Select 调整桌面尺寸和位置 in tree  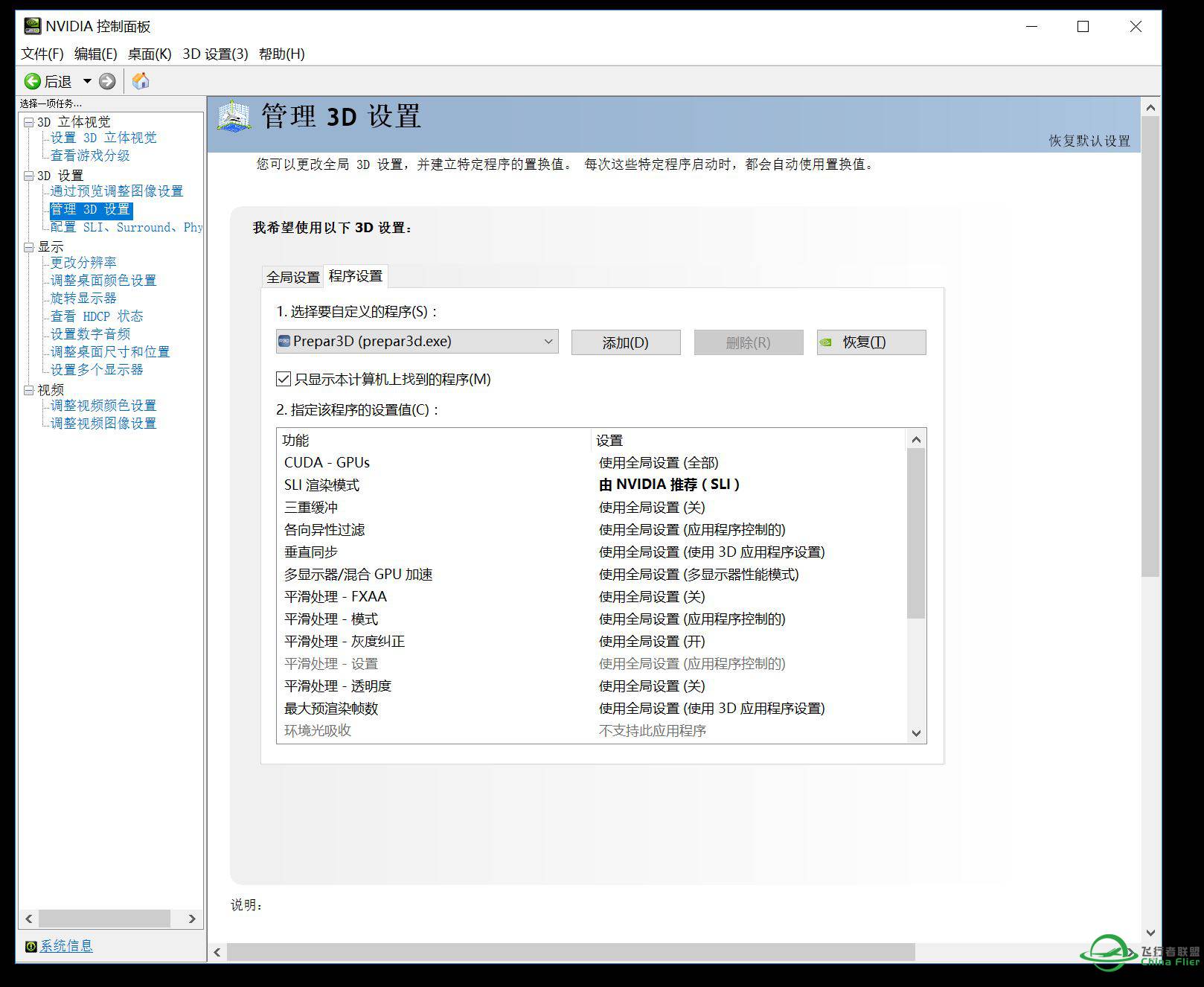[110, 352]
